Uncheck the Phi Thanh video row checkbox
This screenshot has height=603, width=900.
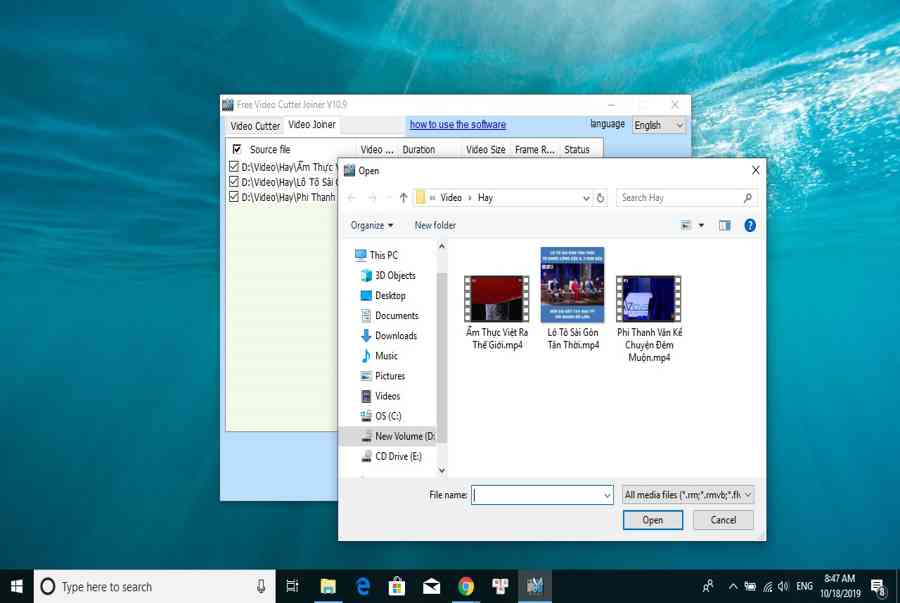click(234, 197)
